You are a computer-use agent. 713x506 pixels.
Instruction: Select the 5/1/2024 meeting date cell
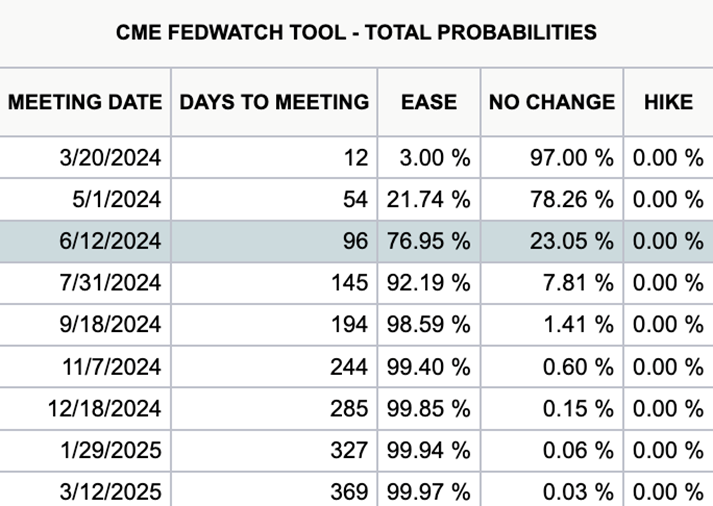click(x=85, y=200)
